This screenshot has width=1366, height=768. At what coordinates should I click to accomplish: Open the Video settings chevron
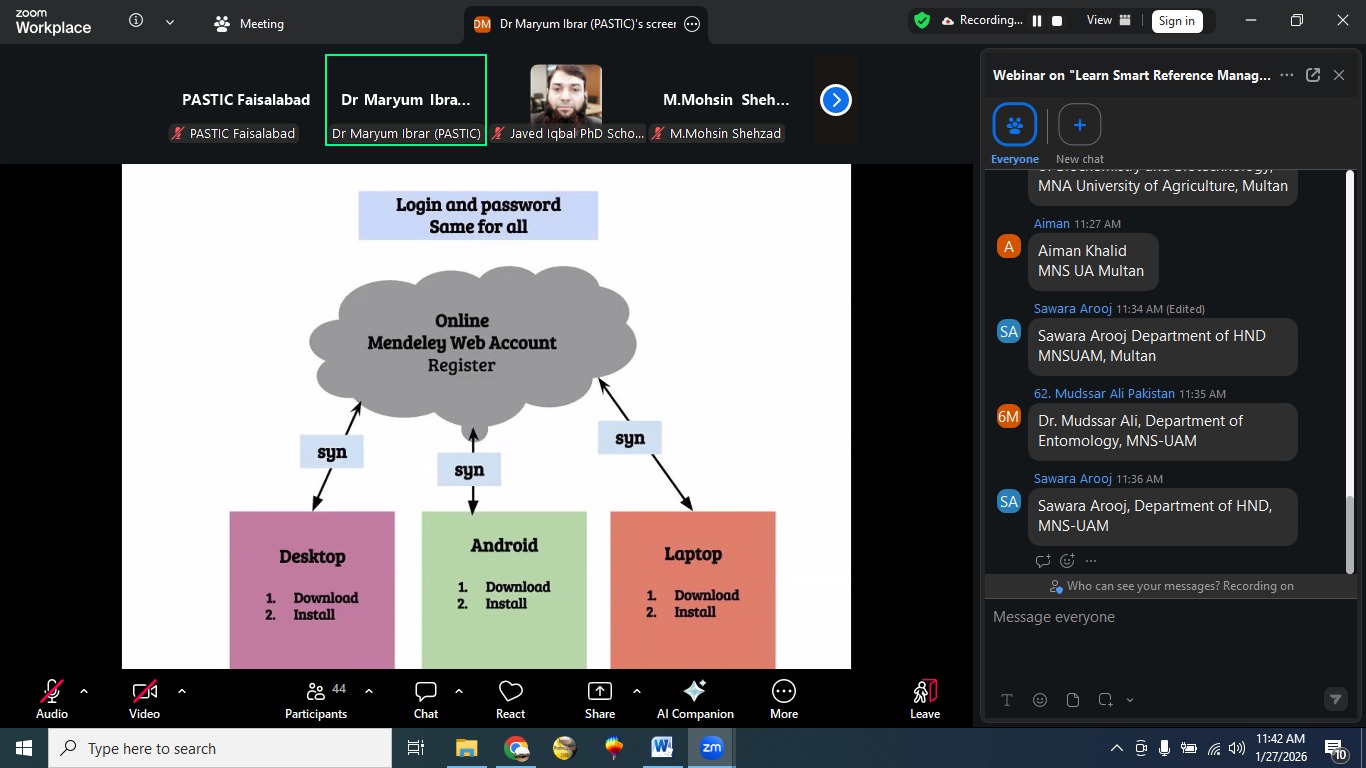click(x=182, y=690)
